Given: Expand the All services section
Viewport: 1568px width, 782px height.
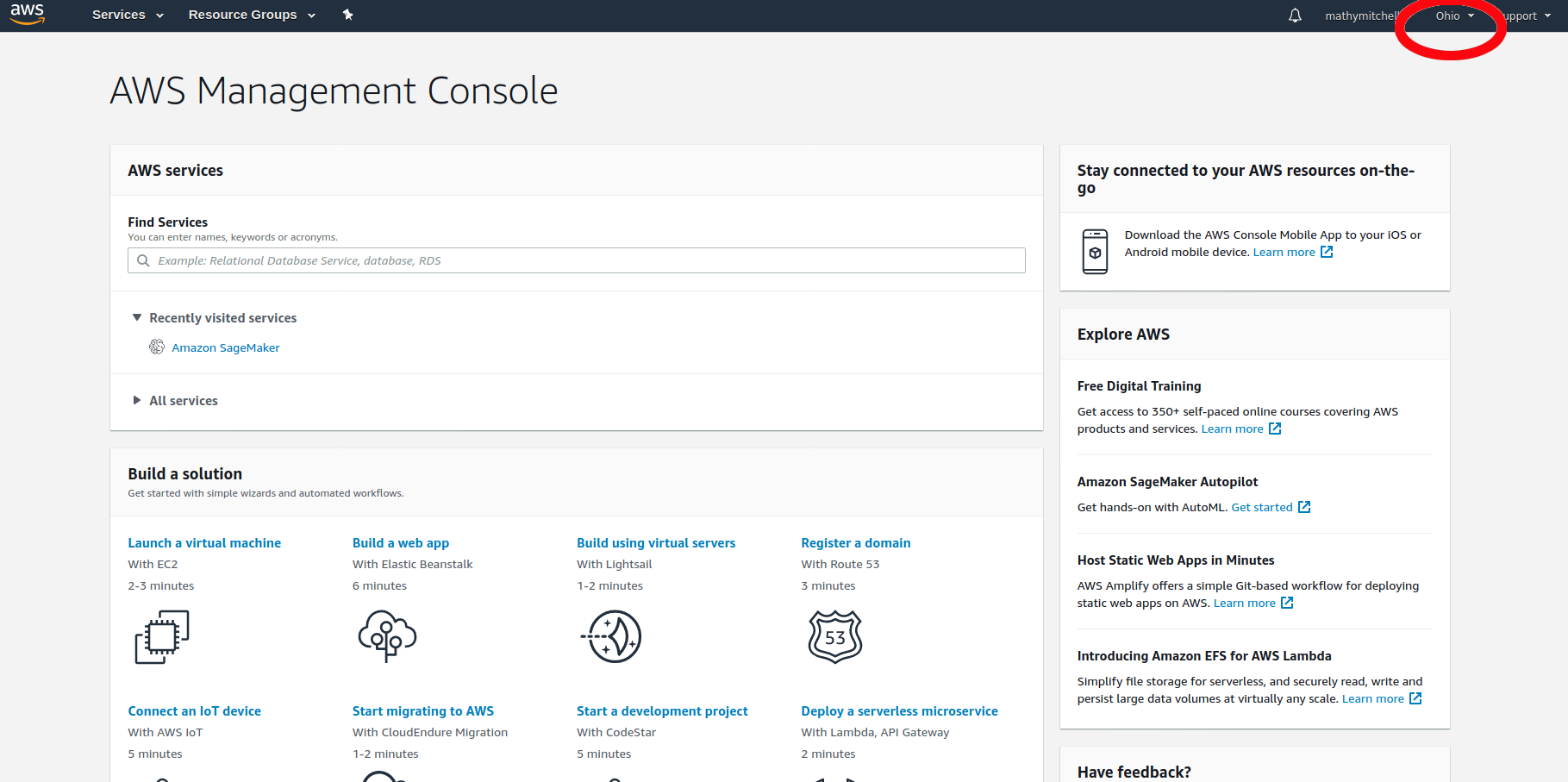Looking at the screenshot, I should [137, 401].
